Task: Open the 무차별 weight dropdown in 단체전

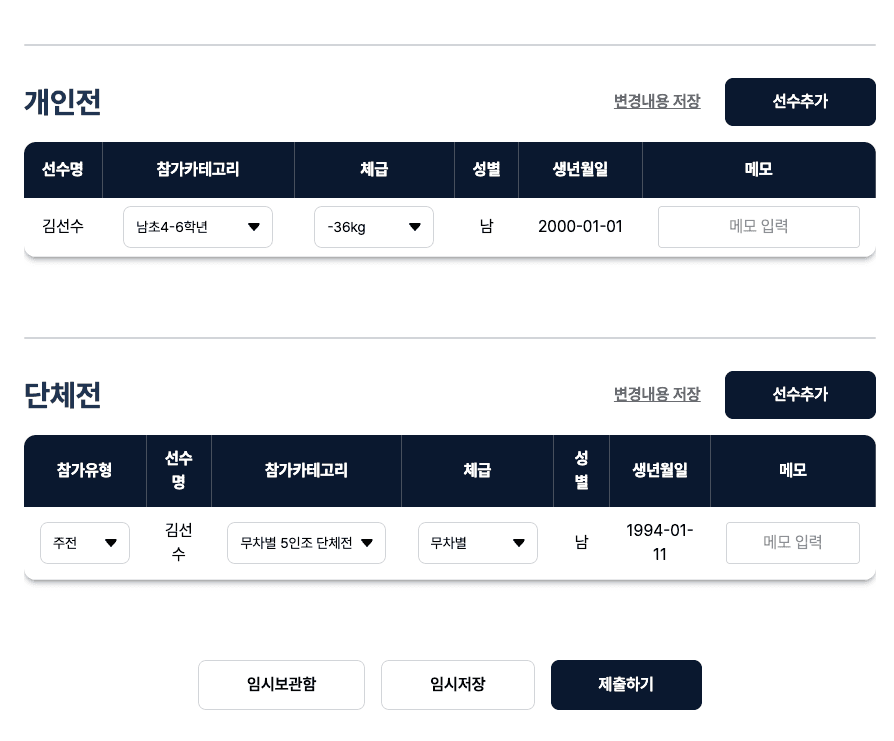Action: [x=478, y=542]
